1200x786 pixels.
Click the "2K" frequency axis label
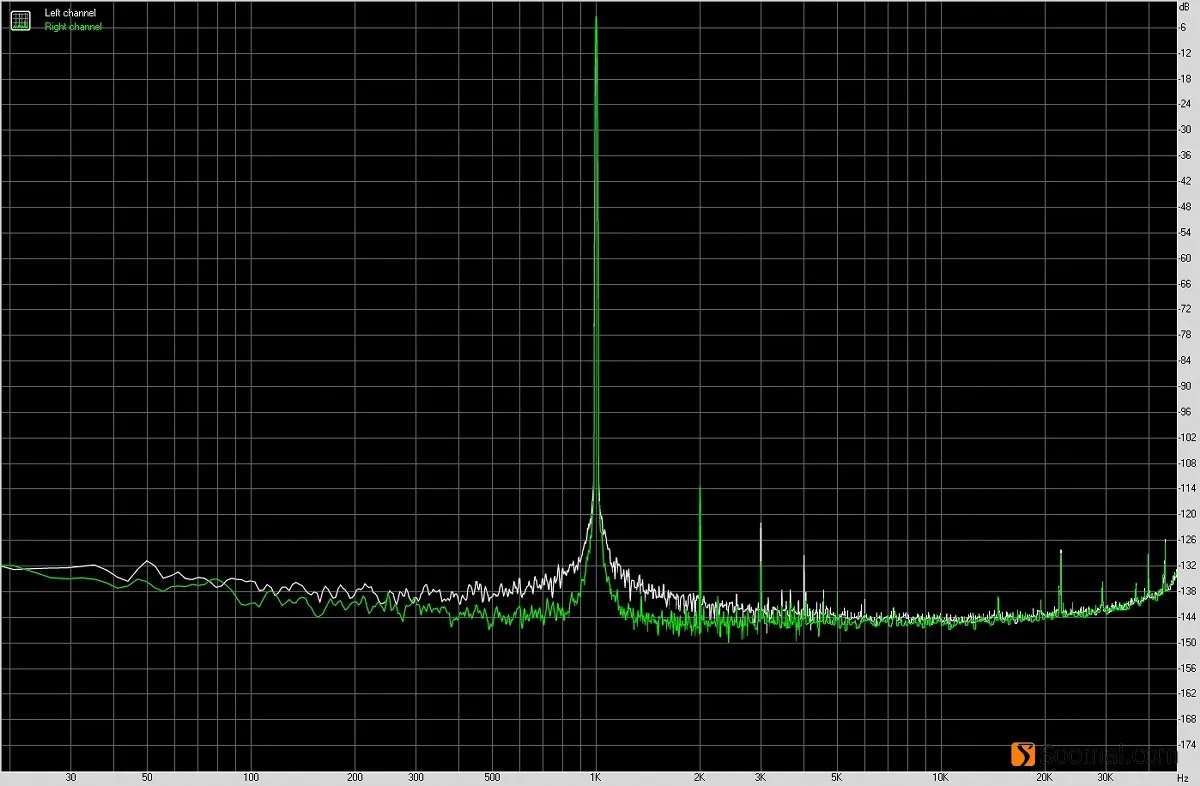[x=700, y=777]
